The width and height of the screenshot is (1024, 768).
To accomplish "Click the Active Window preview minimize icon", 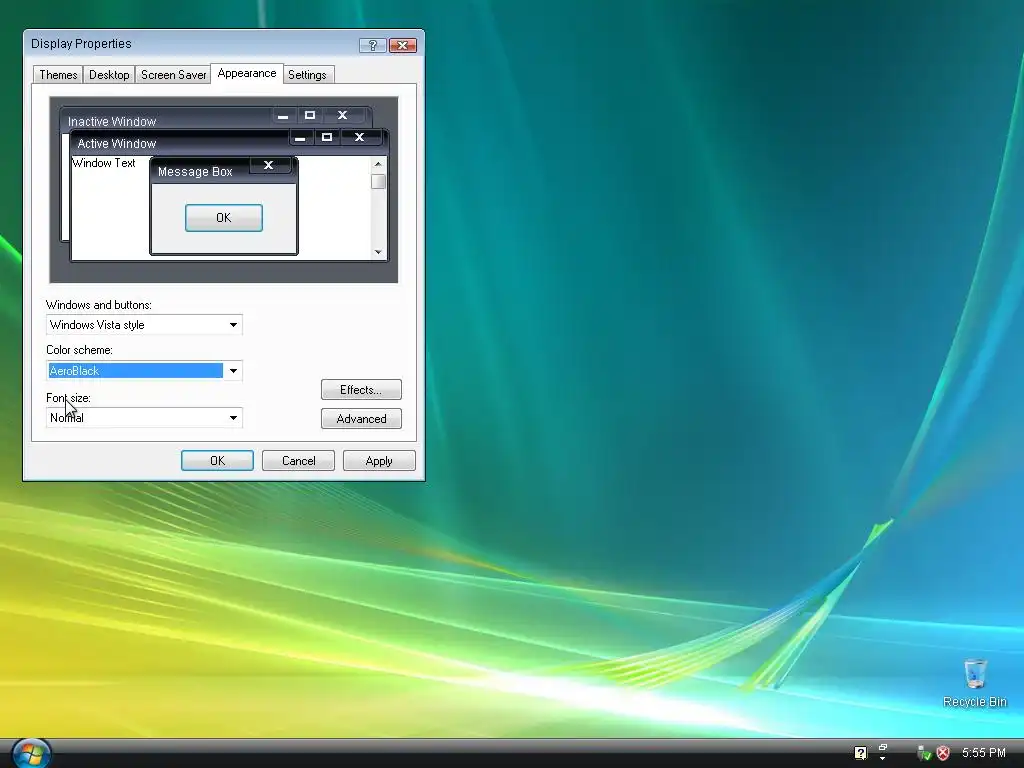I will tap(300, 137).
